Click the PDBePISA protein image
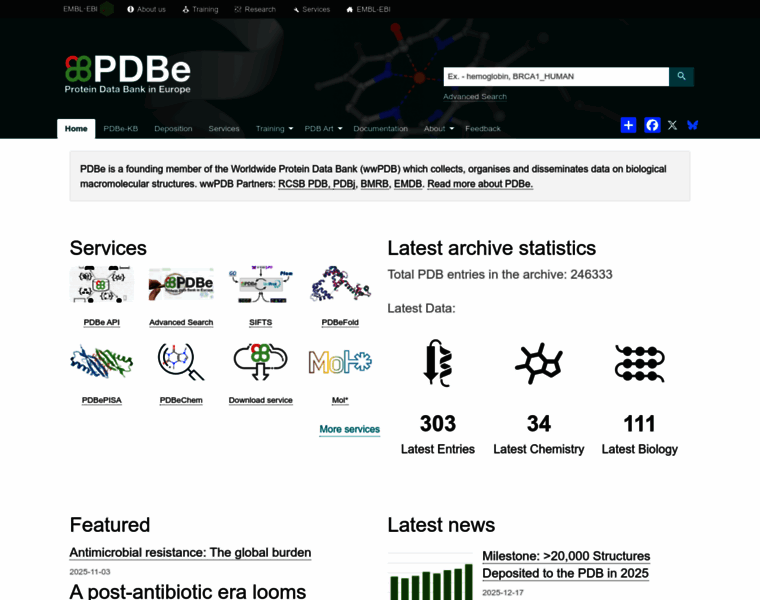 [101, 362]
